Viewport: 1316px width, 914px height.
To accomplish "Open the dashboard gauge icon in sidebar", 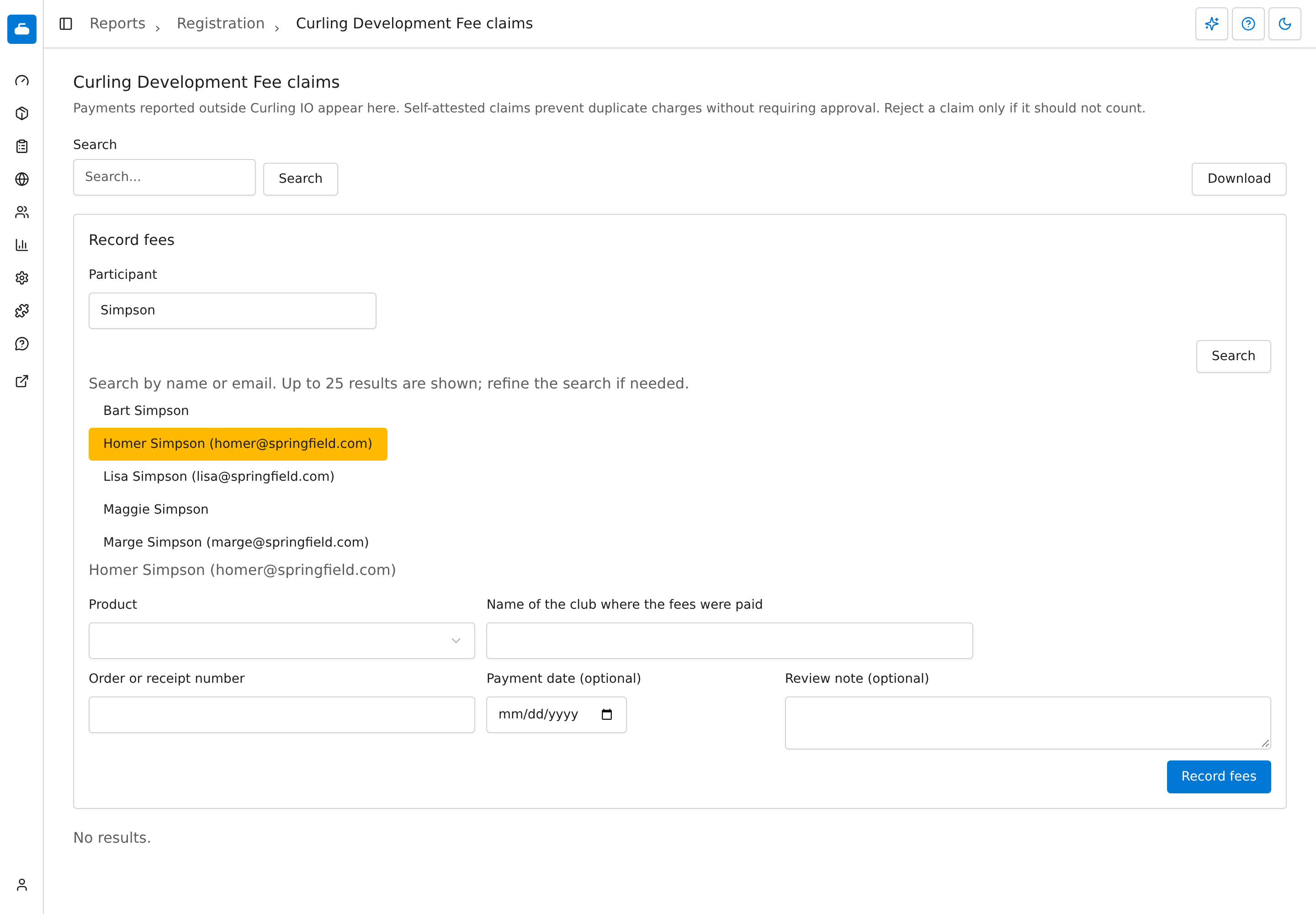I will 22,81.
